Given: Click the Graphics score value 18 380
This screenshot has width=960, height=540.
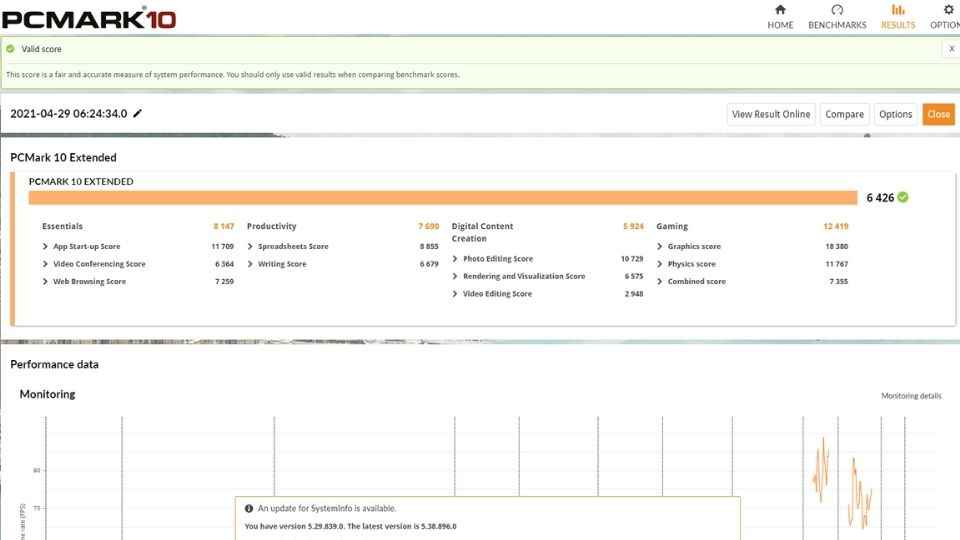Looking at the screenshot, I should (x=836, y=246).
